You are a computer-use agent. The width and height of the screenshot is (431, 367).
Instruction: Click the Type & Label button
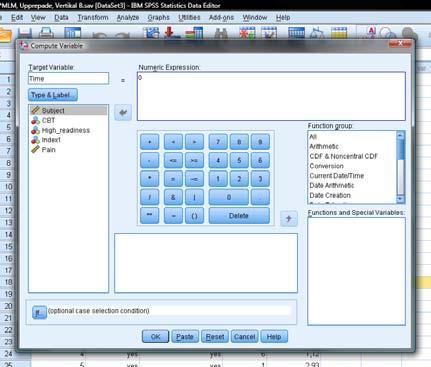pyautogui.click(x=53, y=95)
